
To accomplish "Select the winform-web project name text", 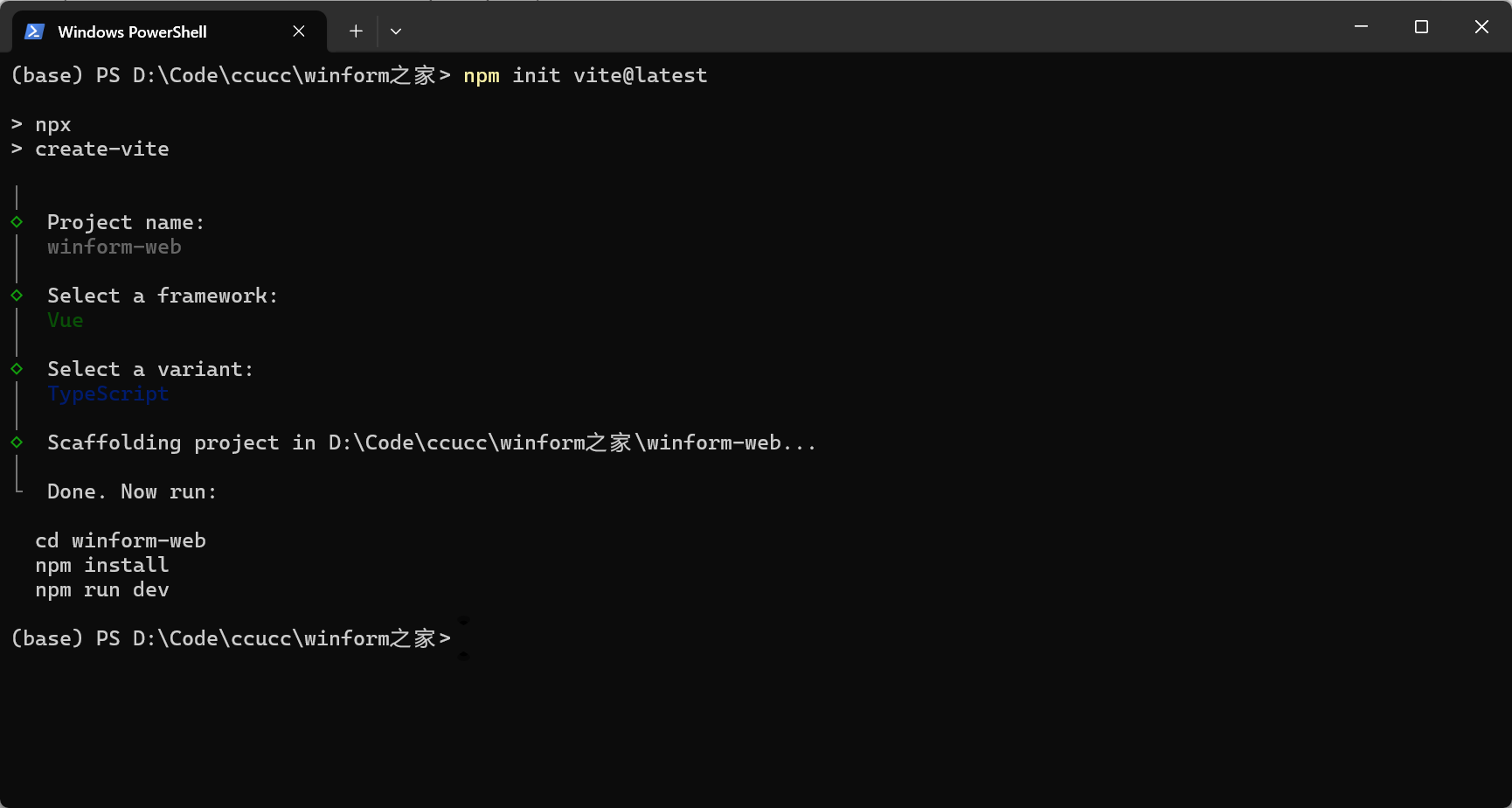I will click(114, 247).
